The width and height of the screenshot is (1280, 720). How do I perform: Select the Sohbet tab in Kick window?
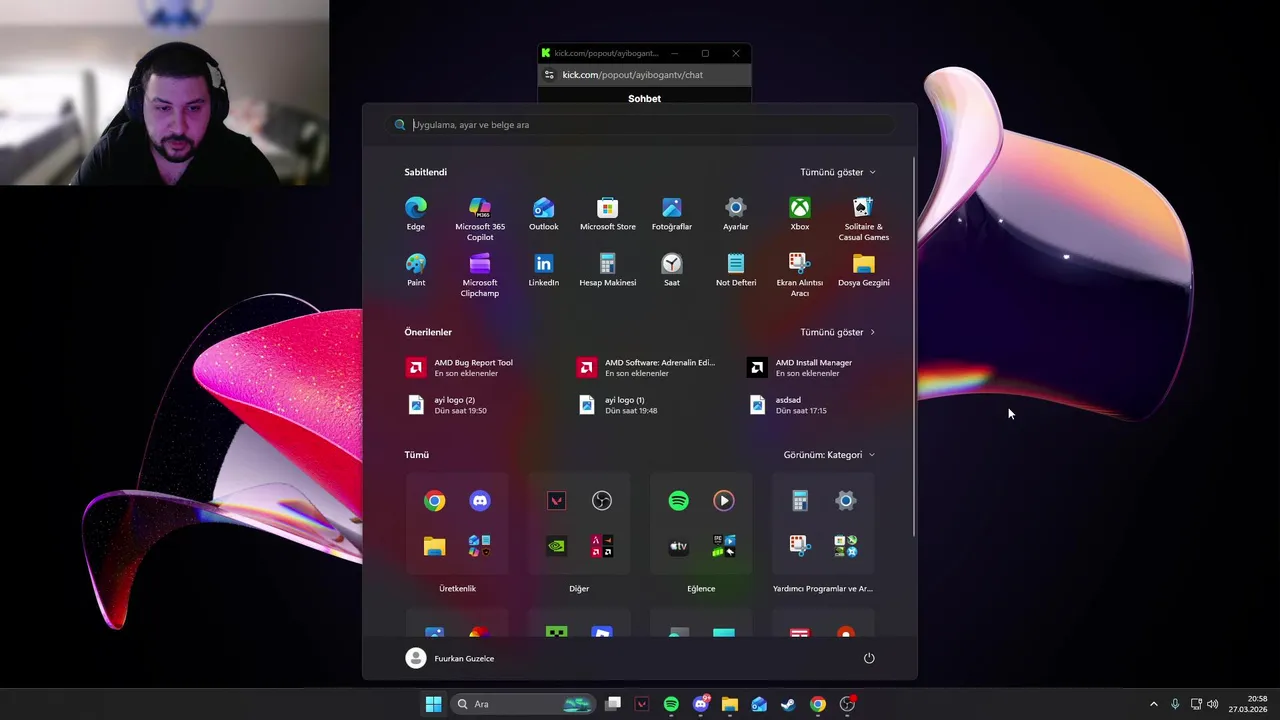tap(644, 98)
